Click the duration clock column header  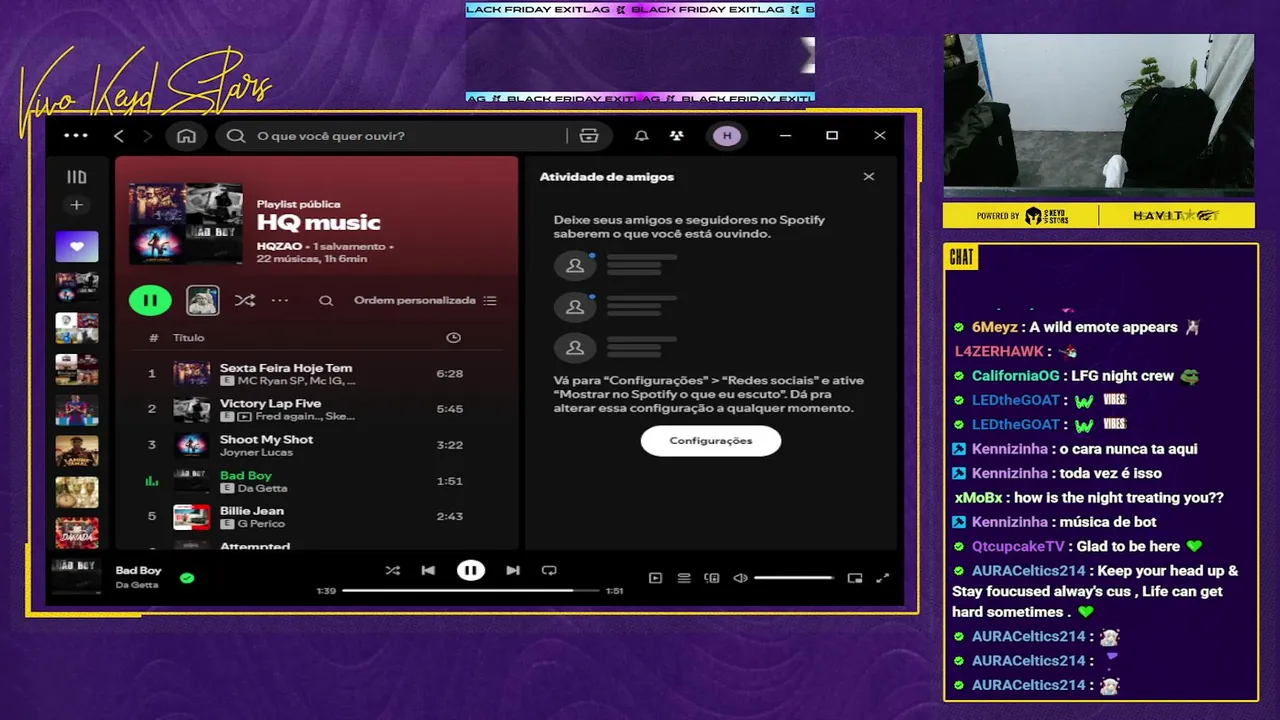[453, 338]
